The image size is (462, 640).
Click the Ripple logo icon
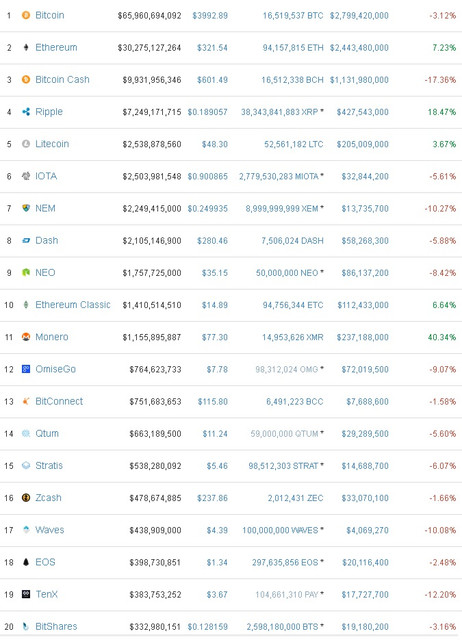(x=26, y=112)
